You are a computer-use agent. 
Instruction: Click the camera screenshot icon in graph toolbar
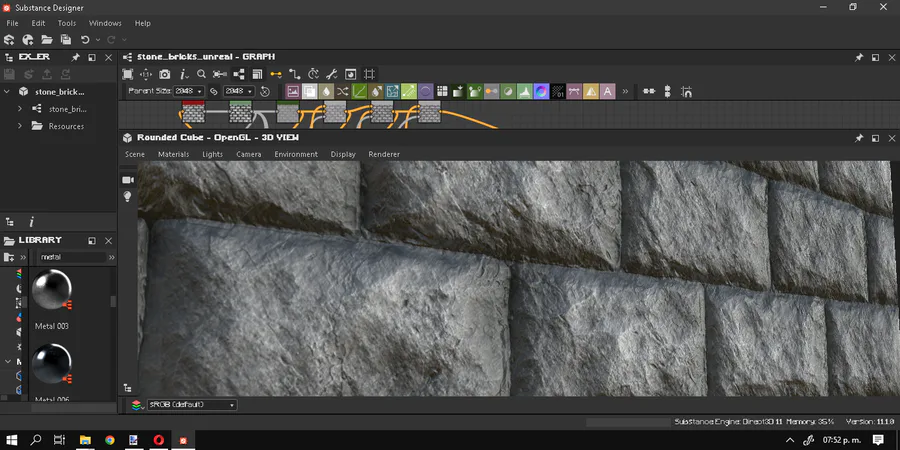point(165,74)
